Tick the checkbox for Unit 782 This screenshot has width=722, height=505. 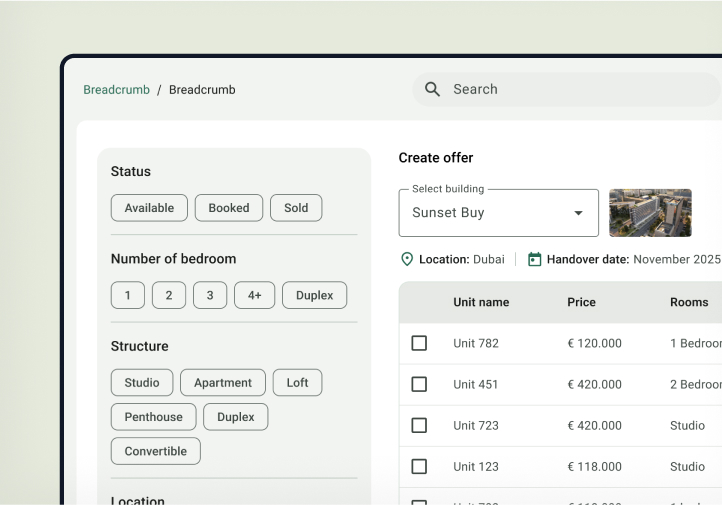pyautogui.click(x=419, y=343)
